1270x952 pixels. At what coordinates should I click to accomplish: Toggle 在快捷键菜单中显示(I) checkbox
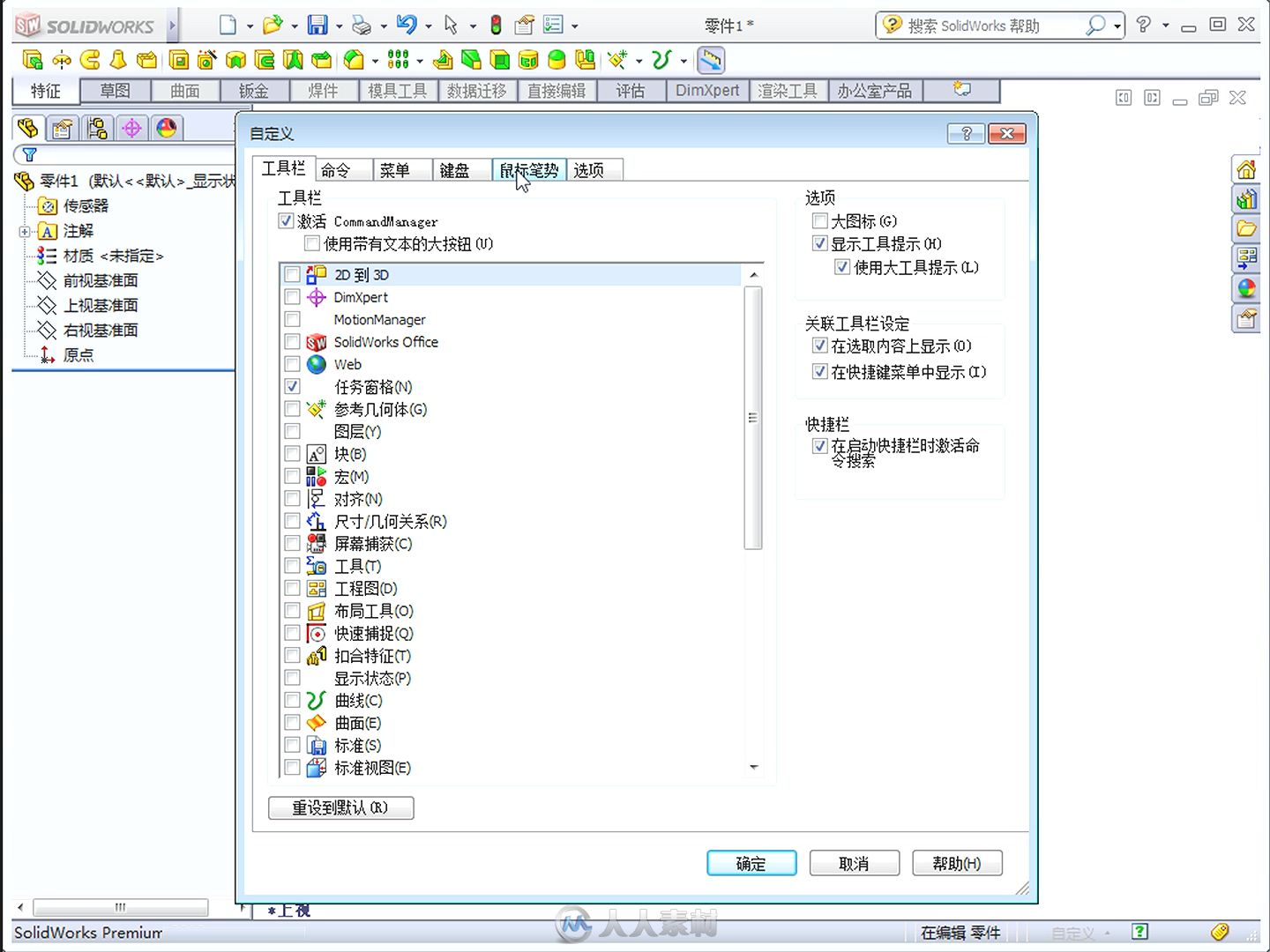click(820, 372)
